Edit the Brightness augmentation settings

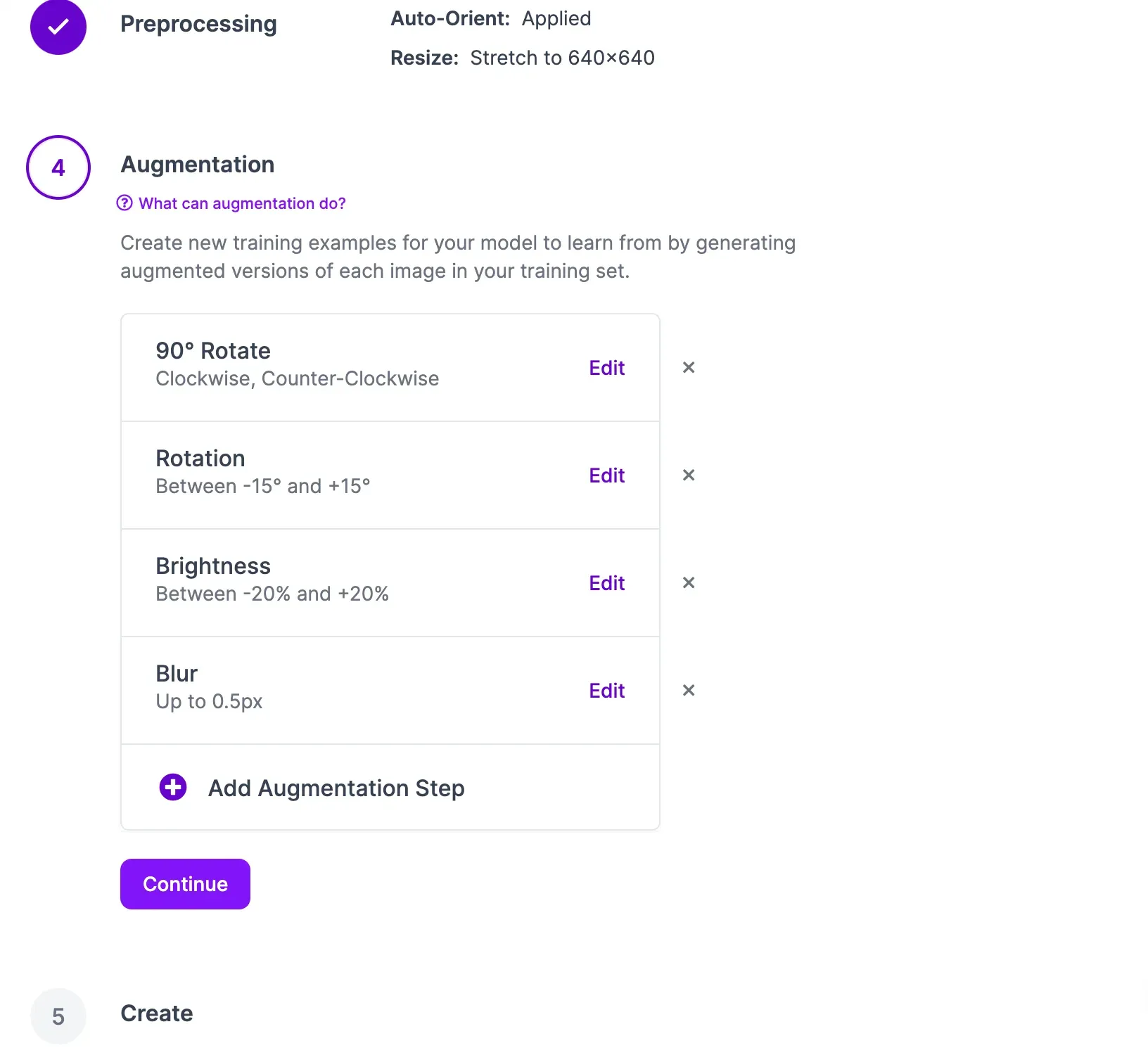(606, 583)
